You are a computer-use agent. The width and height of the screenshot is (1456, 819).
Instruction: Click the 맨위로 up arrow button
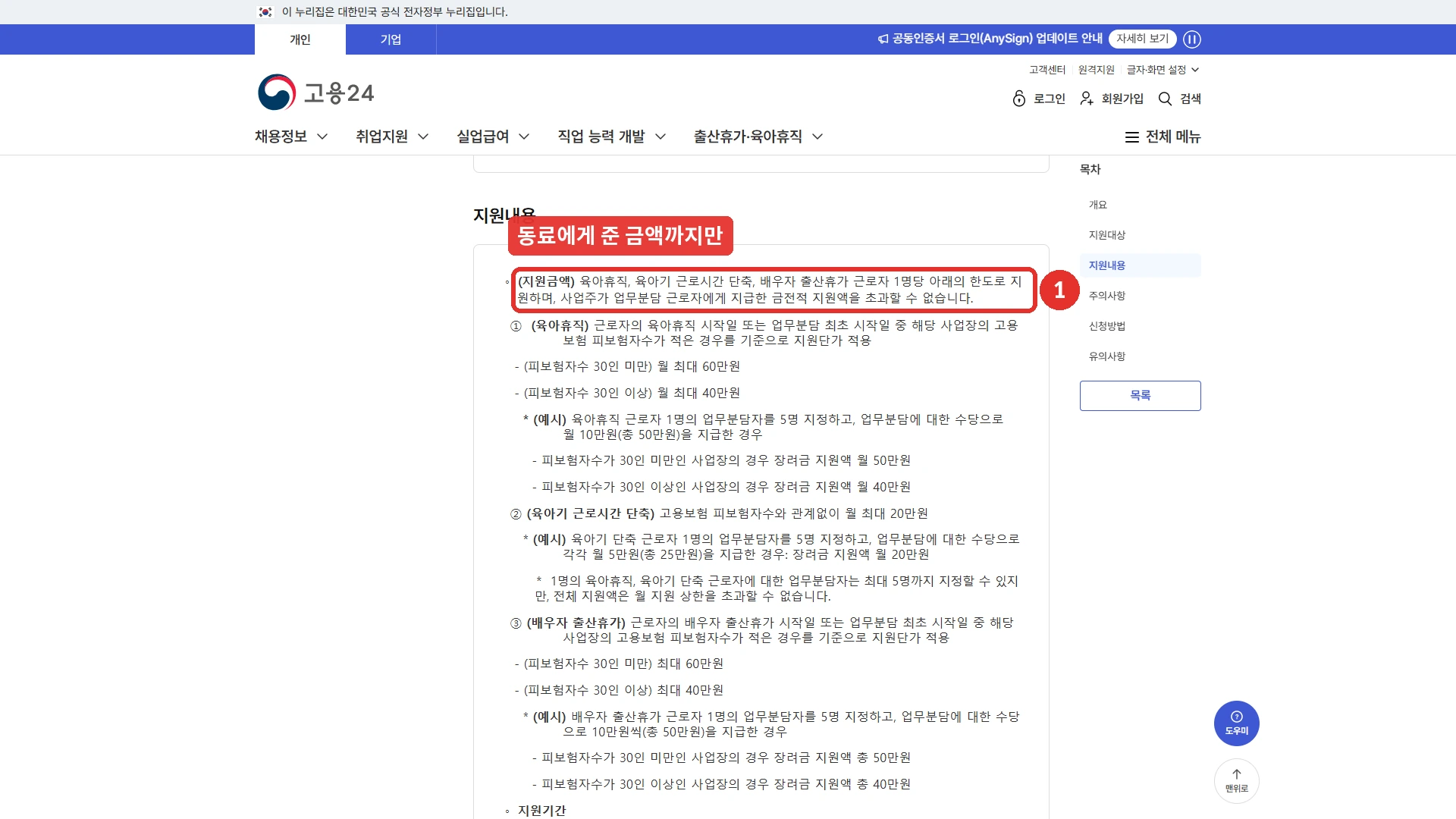coord(1237,781)
